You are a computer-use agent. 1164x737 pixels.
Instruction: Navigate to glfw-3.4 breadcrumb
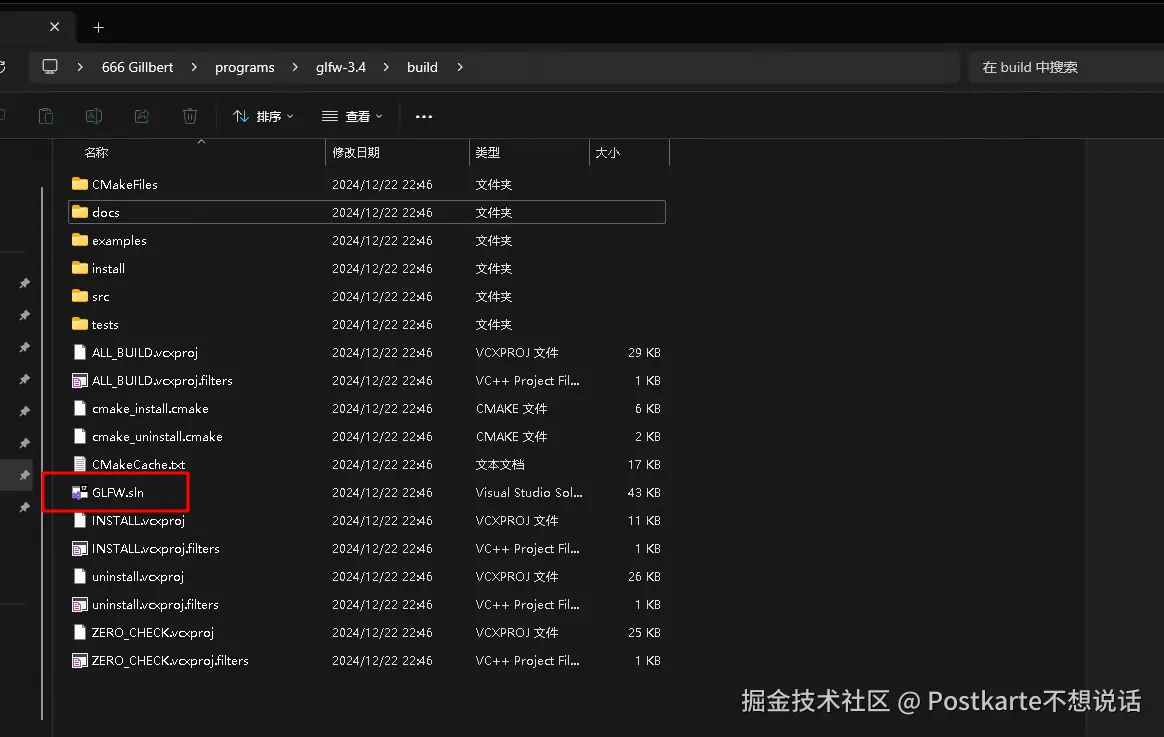click(341, 67)
